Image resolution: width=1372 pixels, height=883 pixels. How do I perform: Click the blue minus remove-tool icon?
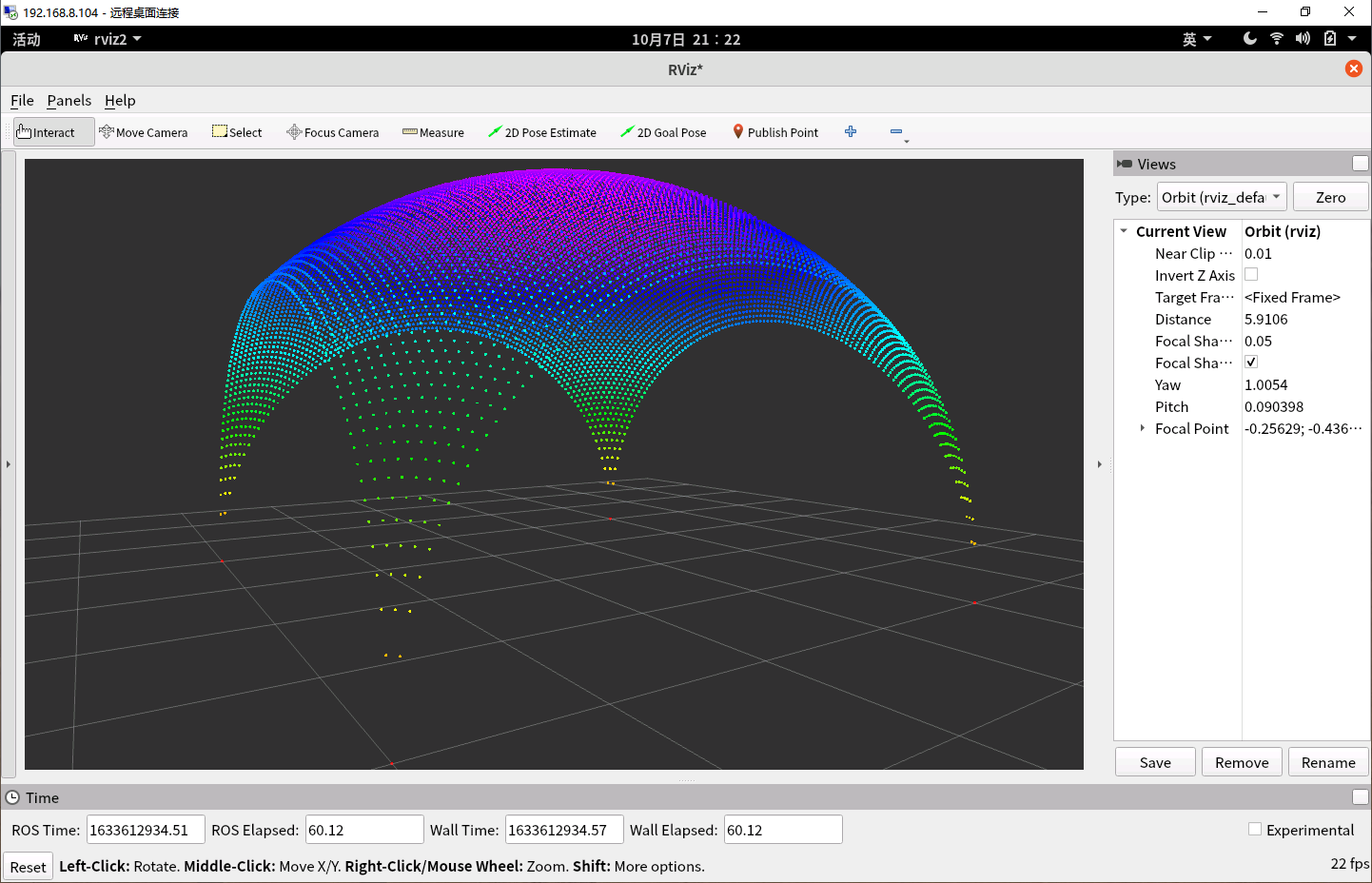pos(896,131)
